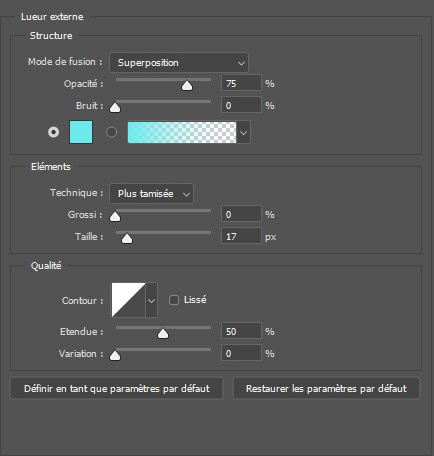Select the solid color radio button

53,132
